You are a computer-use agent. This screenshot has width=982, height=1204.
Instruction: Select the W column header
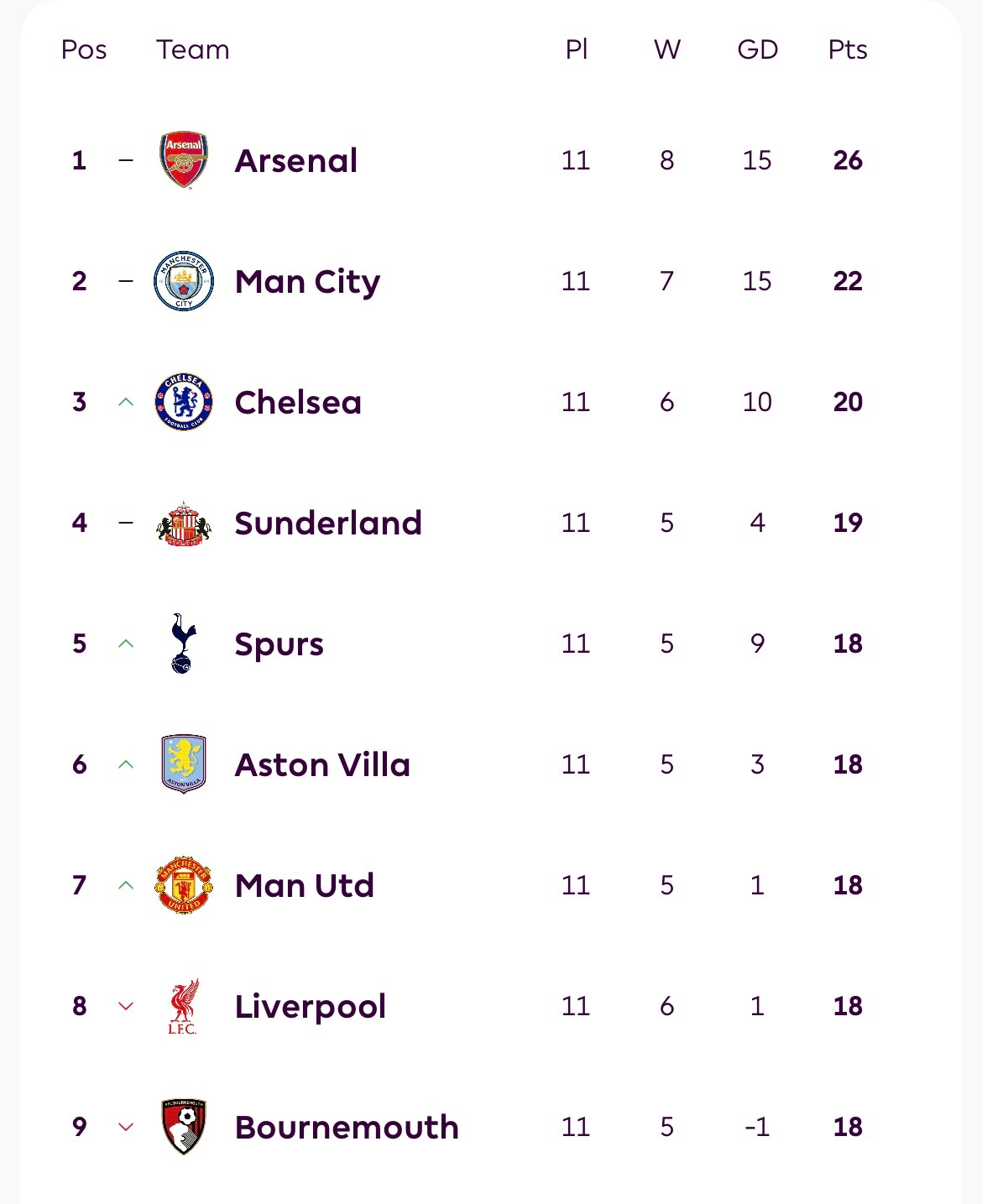tap(667, 50)
